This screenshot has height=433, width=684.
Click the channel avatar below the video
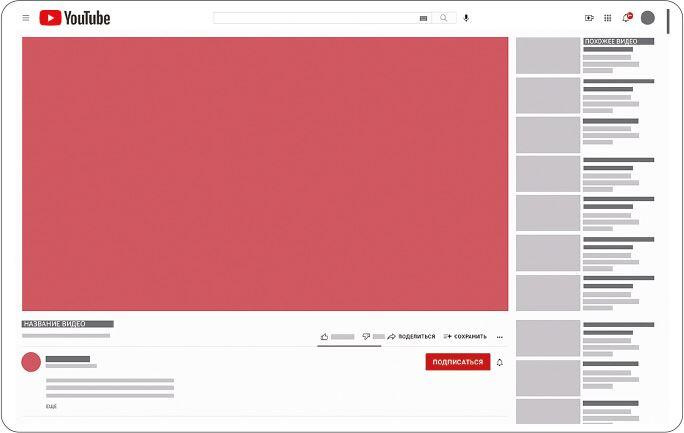coord(31,362)
